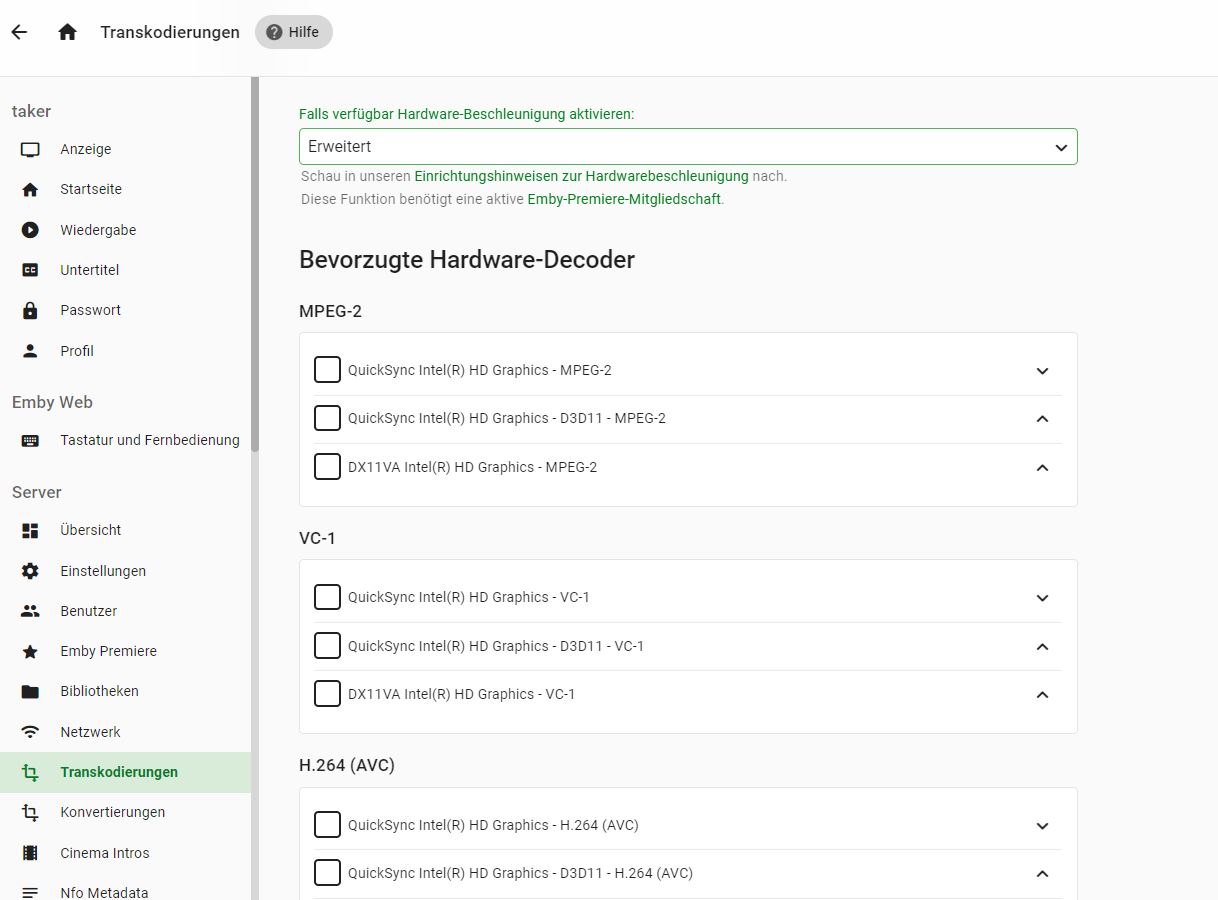The height and width of the screenshot is (900, 1218).
Task: Open hardware acceleration dropdown showing Erweitert
Action: [688, 146]
